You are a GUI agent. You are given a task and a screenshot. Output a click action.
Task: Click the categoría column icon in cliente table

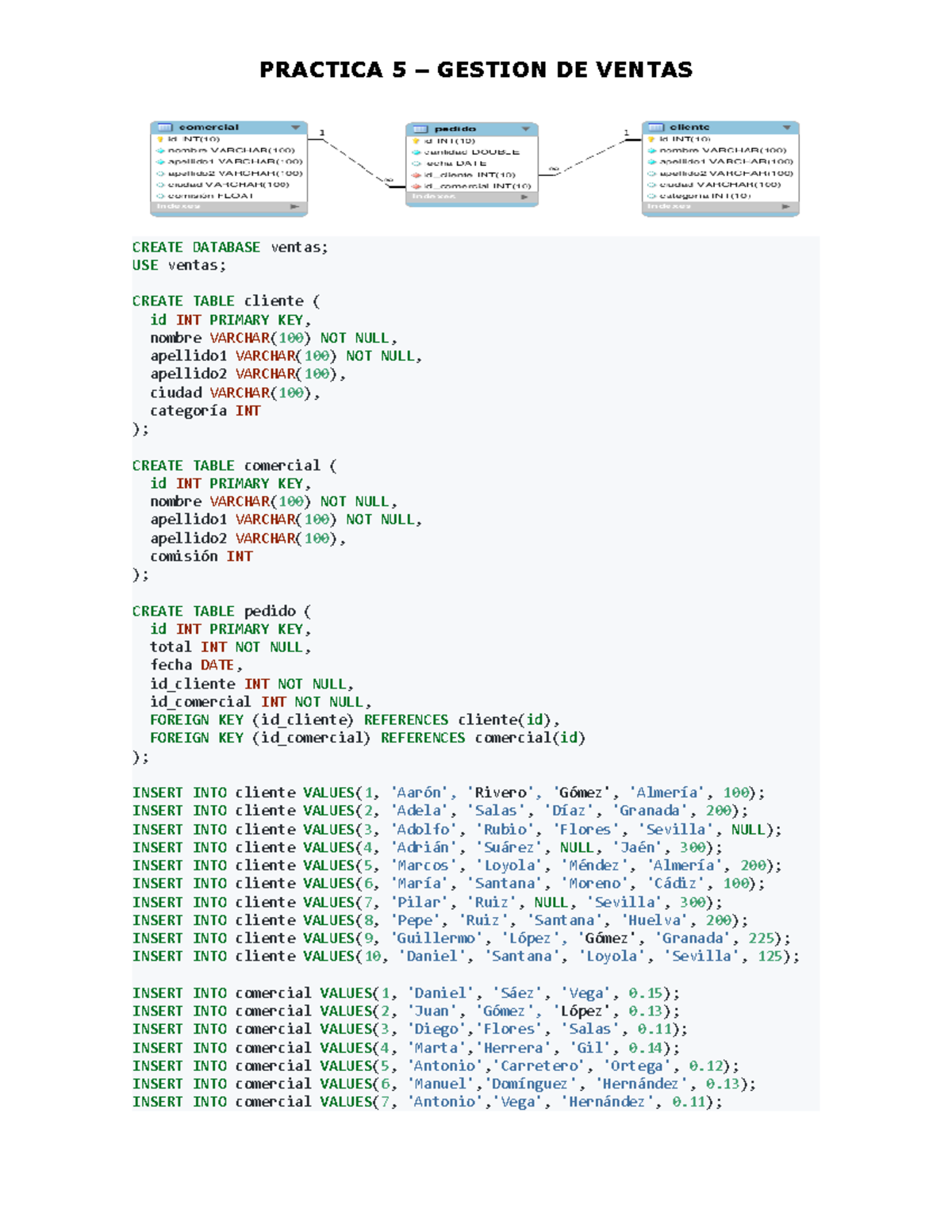coord(651,195)
